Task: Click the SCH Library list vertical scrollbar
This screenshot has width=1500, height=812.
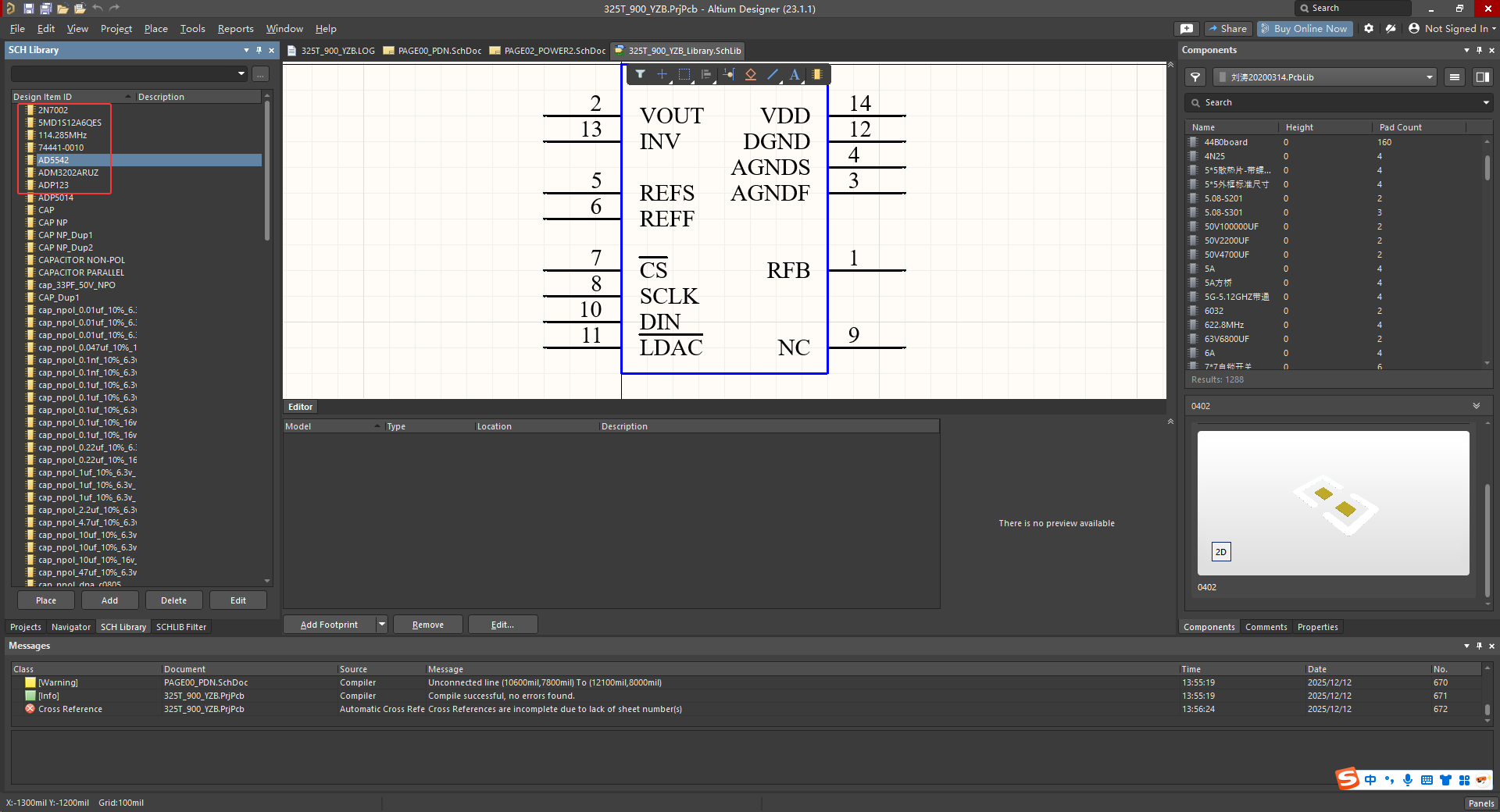Action: 267,170
